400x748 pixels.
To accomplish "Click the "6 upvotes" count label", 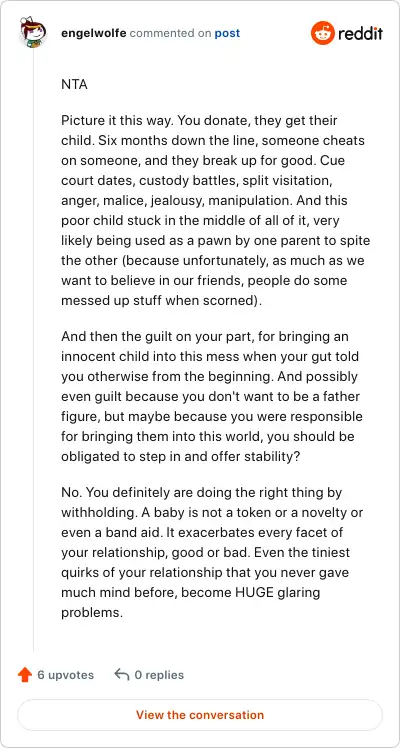I will pyautogui.click(x=66, y=675).
